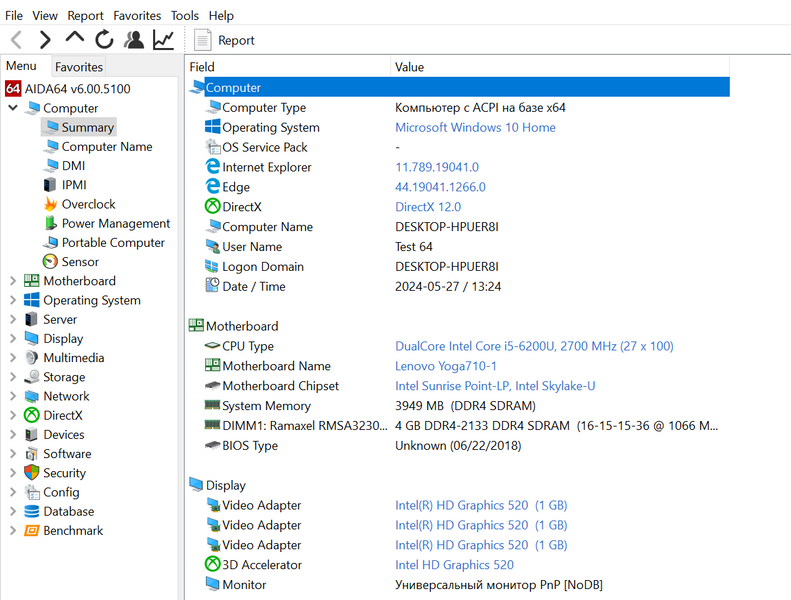Click the 11.789.19041.0 Internet Explorer version

coord(437,167)
